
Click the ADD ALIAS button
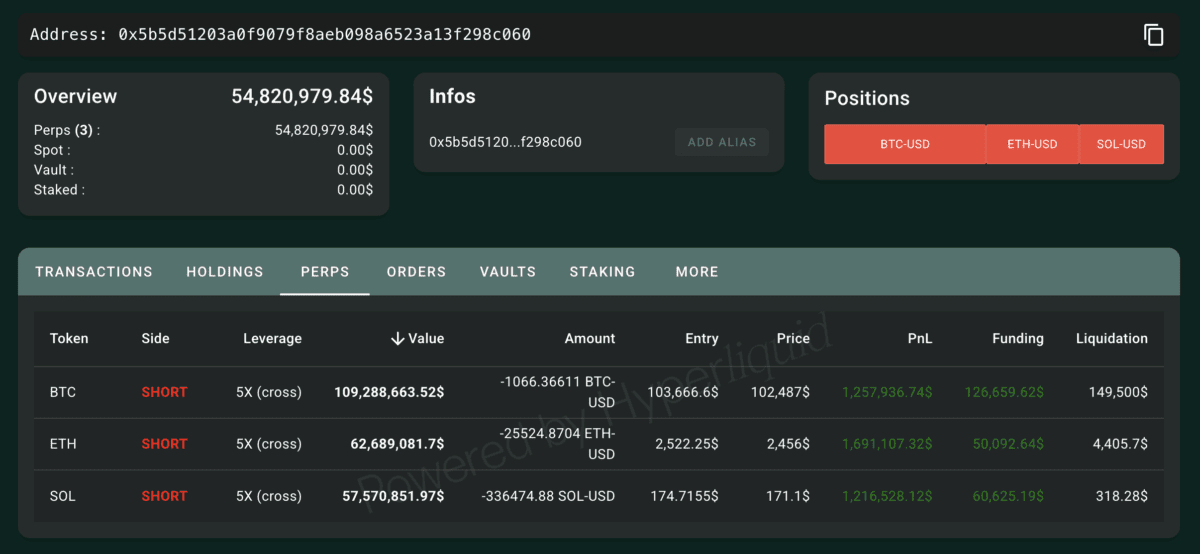coord(721,142)
